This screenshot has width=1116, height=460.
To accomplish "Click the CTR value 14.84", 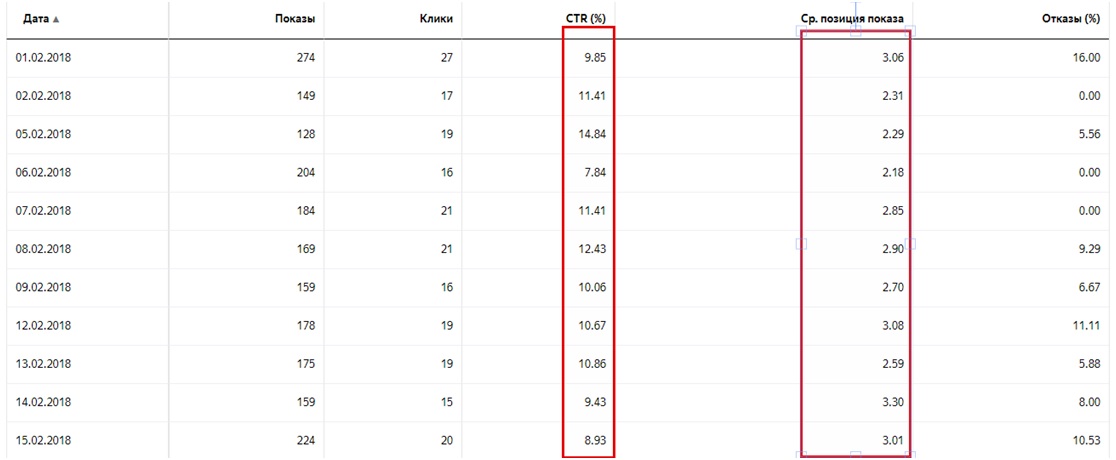I will pos(594,134).
